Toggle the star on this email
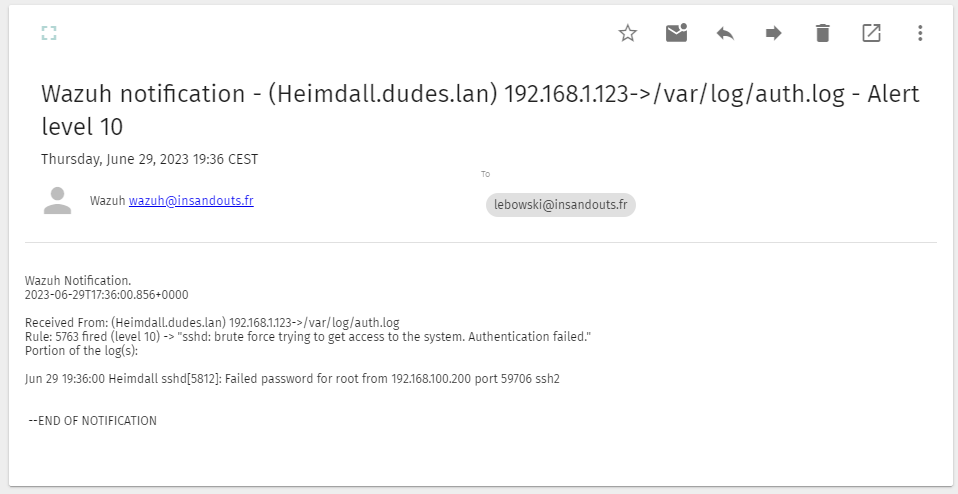Image resolution: width=958 pixels, height=494 pixels. pyautogui.click(x=628, y=34)
